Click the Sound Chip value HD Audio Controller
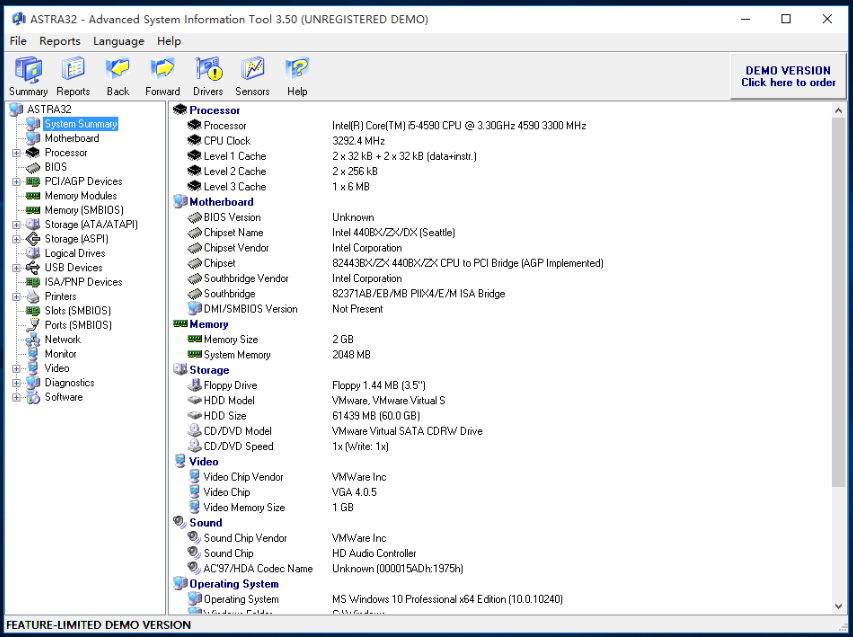The image size is (853, 637). pos(374,553)
